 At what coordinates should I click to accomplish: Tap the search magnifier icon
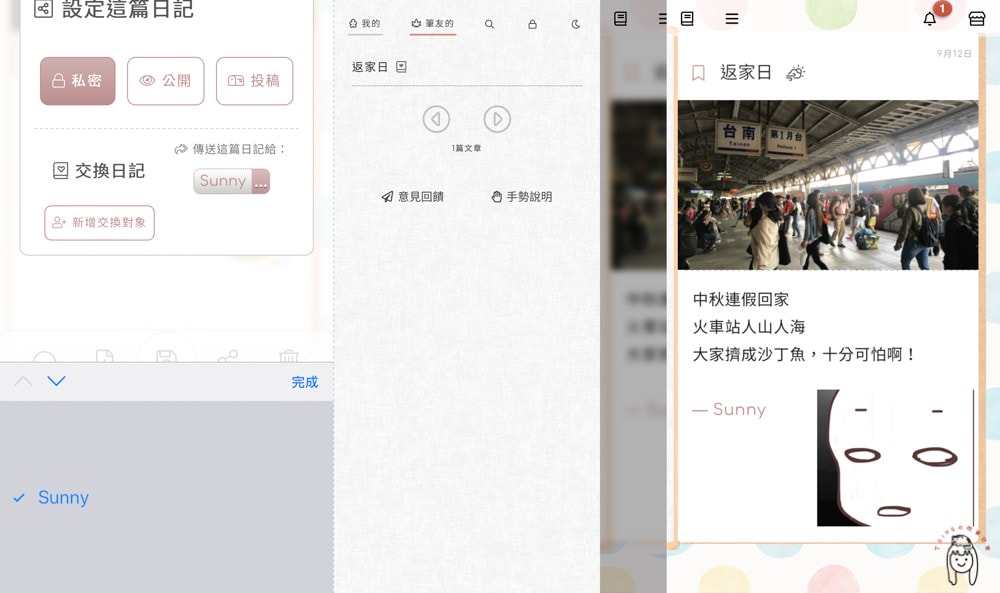[x=489, y=24]
